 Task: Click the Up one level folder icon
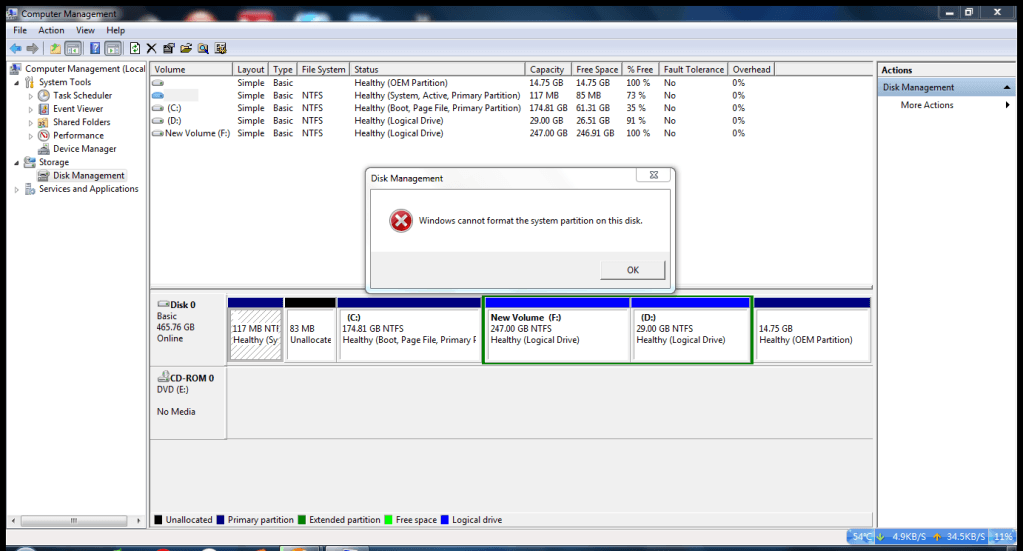[55, 48]
